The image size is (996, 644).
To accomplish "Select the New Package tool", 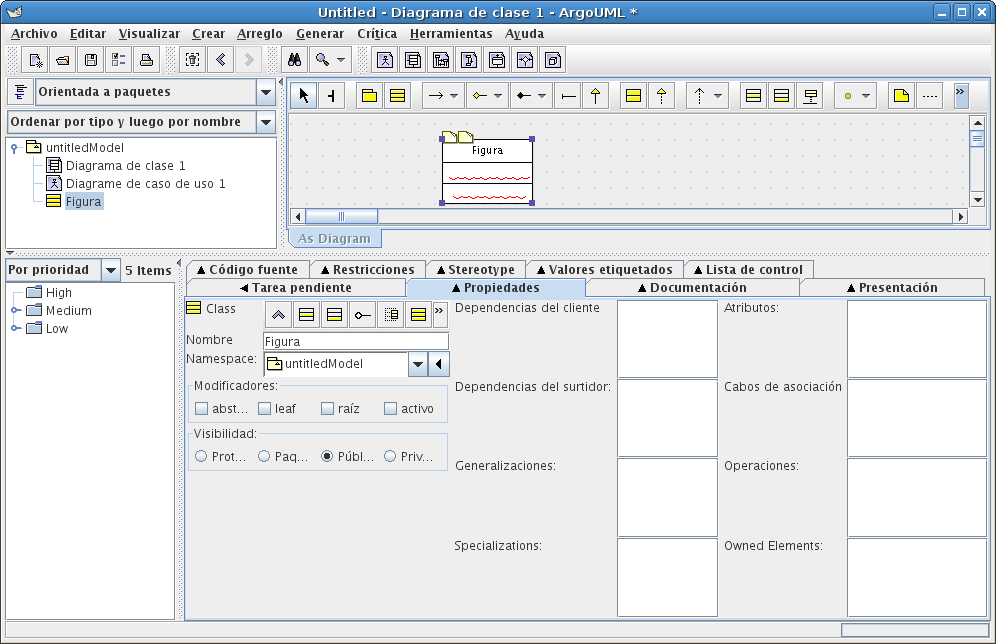I will [x=369, y=96].
